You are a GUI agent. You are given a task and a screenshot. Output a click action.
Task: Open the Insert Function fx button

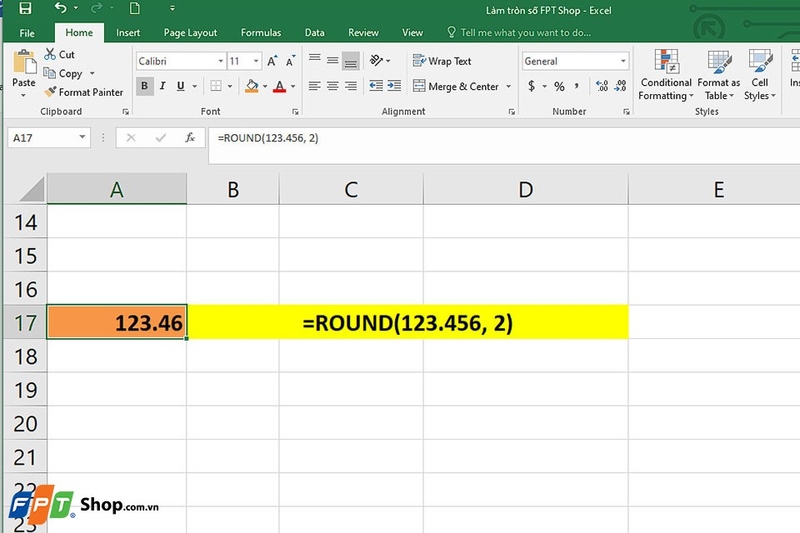[x=190, y=138]
